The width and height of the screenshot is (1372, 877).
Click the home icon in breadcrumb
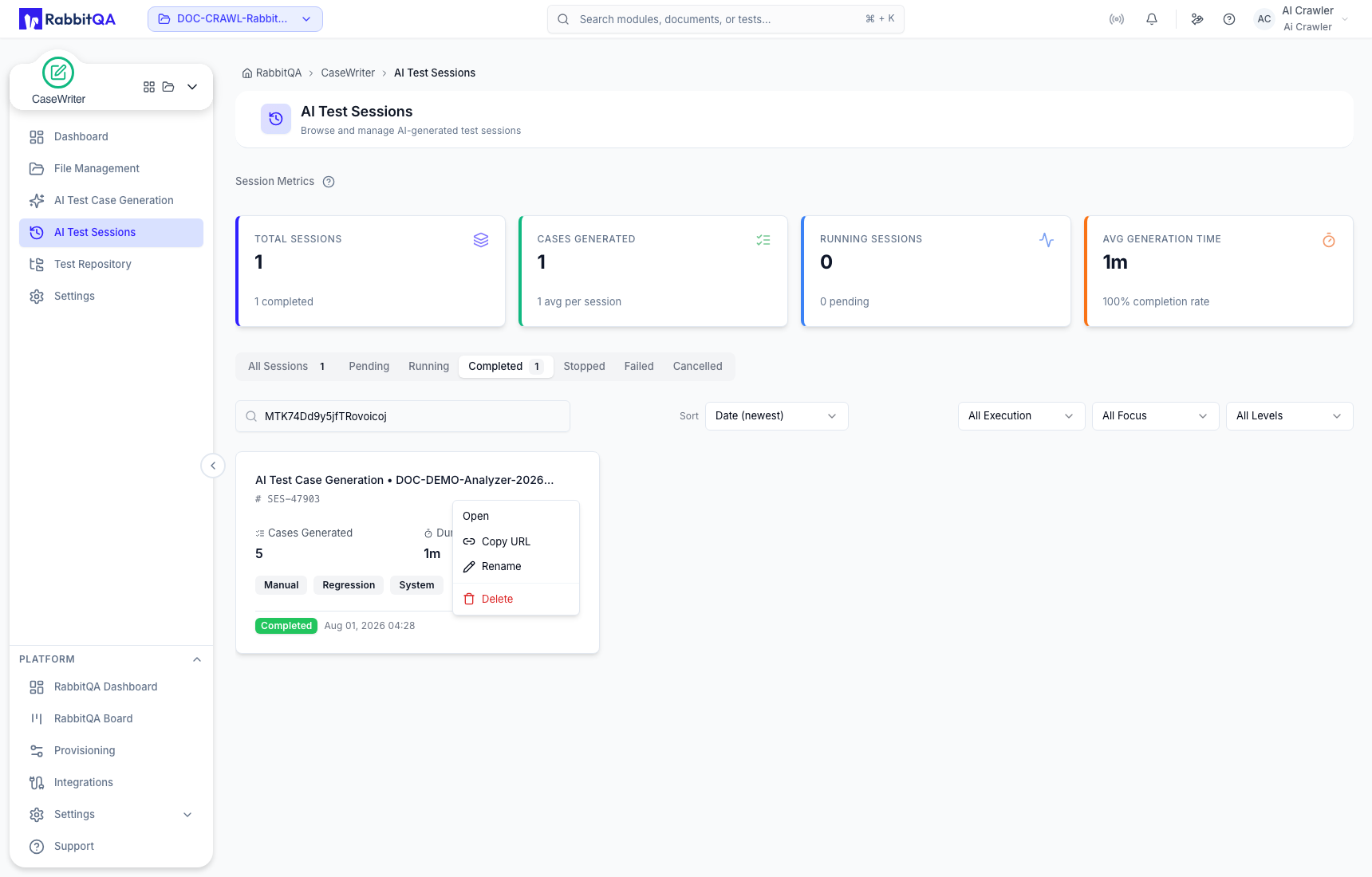click(x=247, y=73)
